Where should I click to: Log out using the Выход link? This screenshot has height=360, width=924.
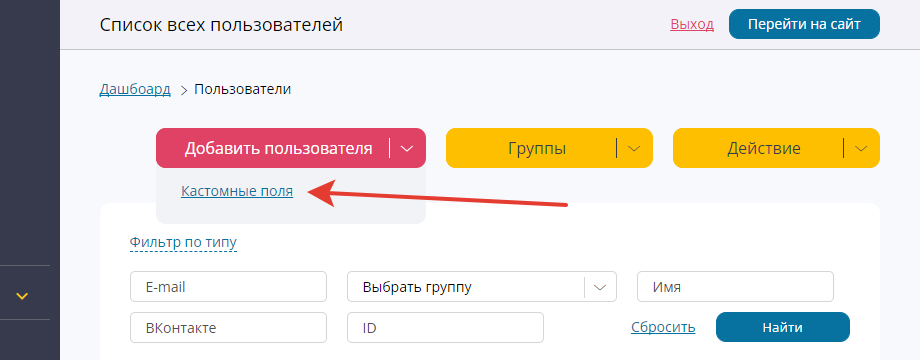click(692, 24)
